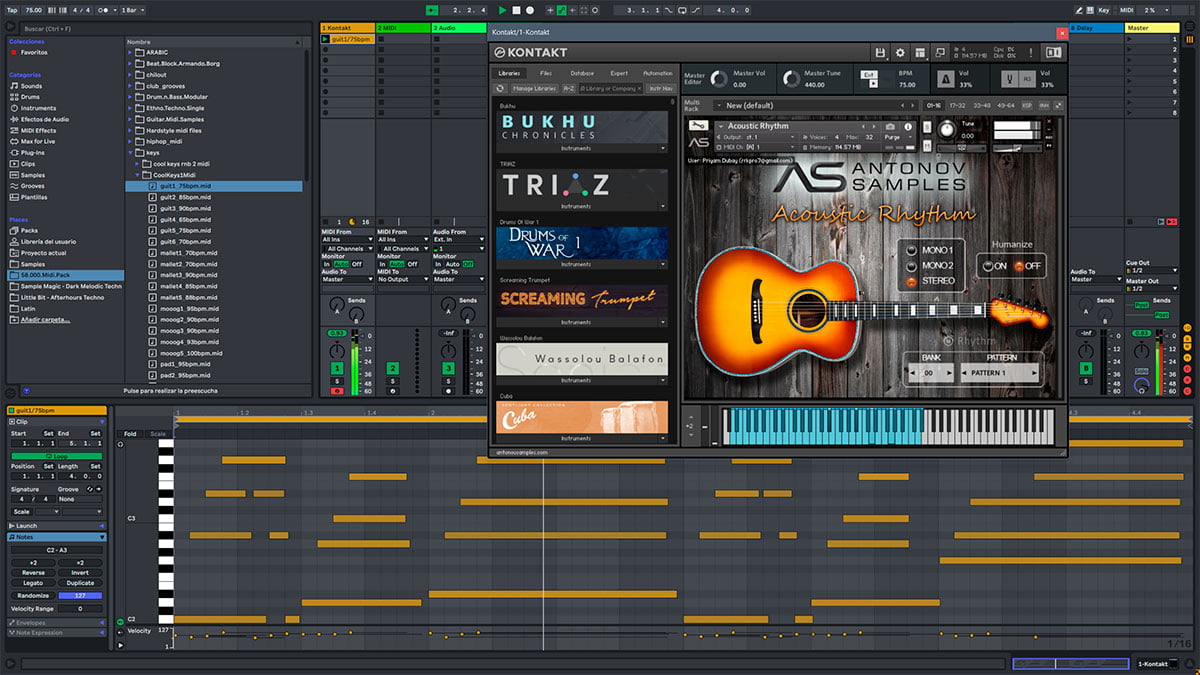Open Screaming Trumpet Instruments dropdown
Screen dimensions: 1200x675
[582, 322]
